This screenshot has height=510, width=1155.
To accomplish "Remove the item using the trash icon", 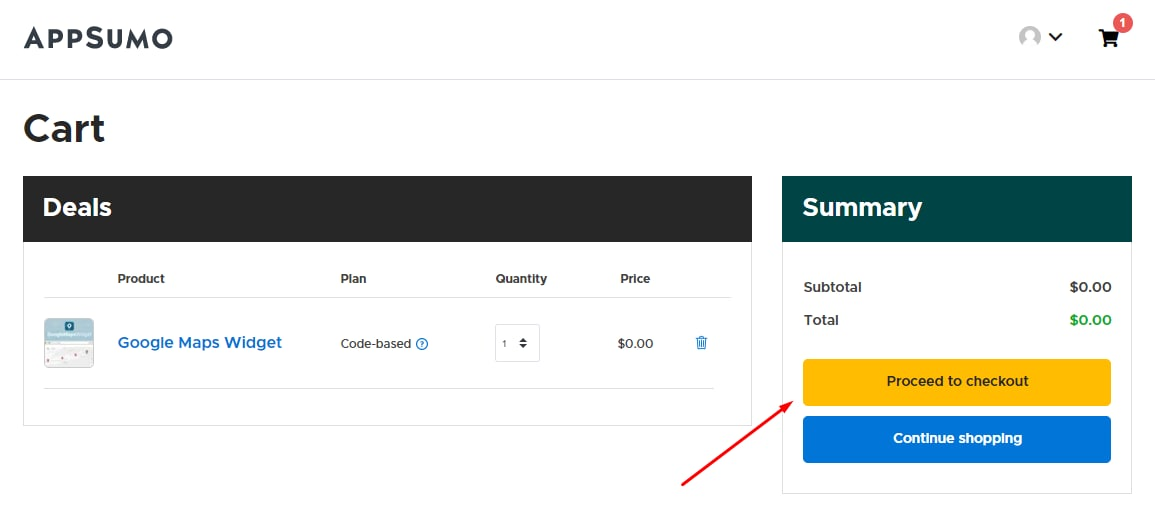I will (701, 343).
